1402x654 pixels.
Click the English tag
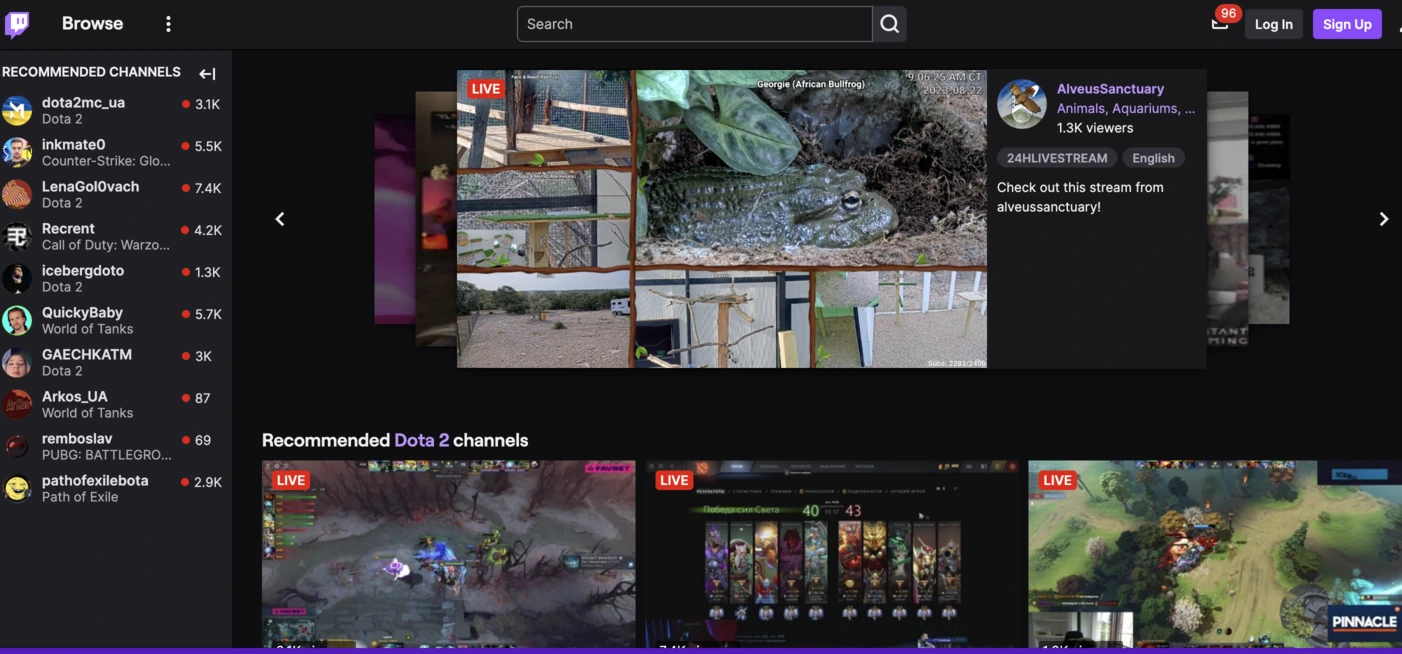tap(1153, 158)
